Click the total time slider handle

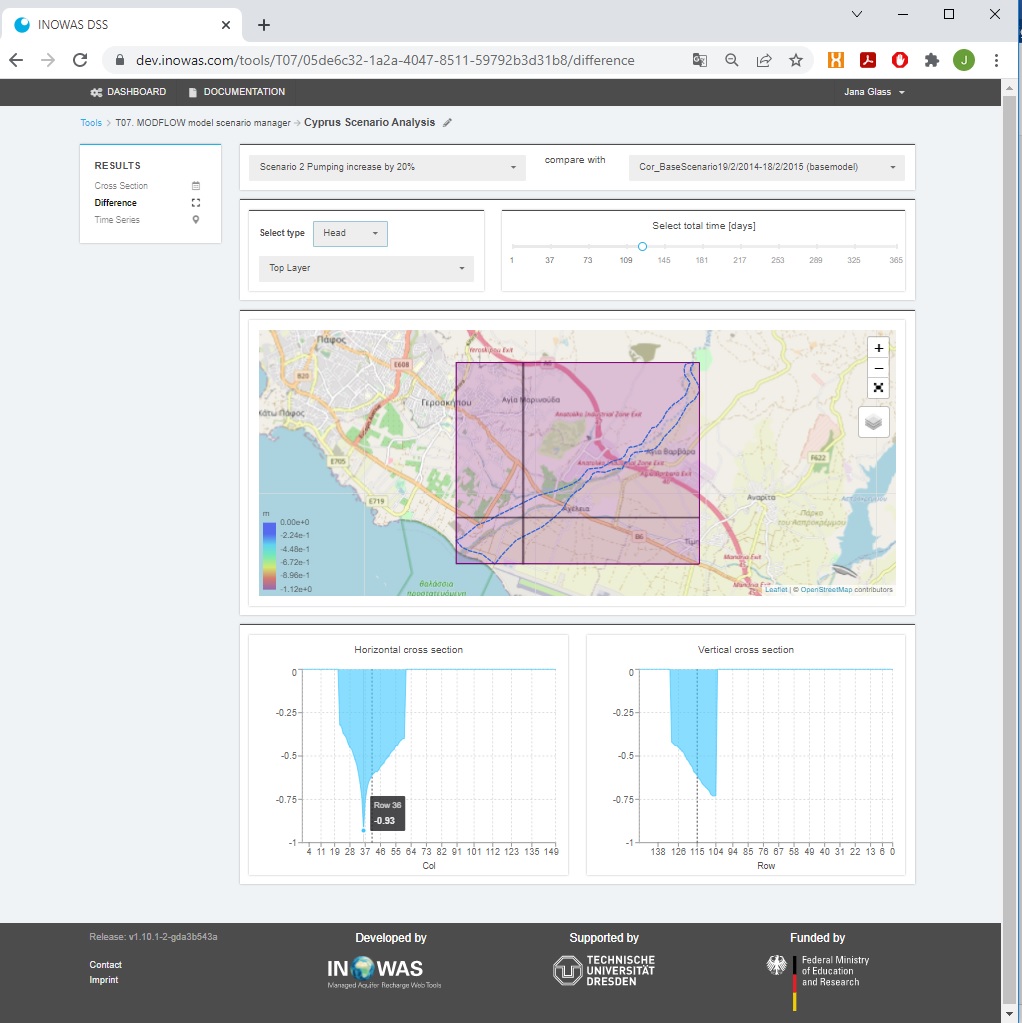[x=642, y=246]
